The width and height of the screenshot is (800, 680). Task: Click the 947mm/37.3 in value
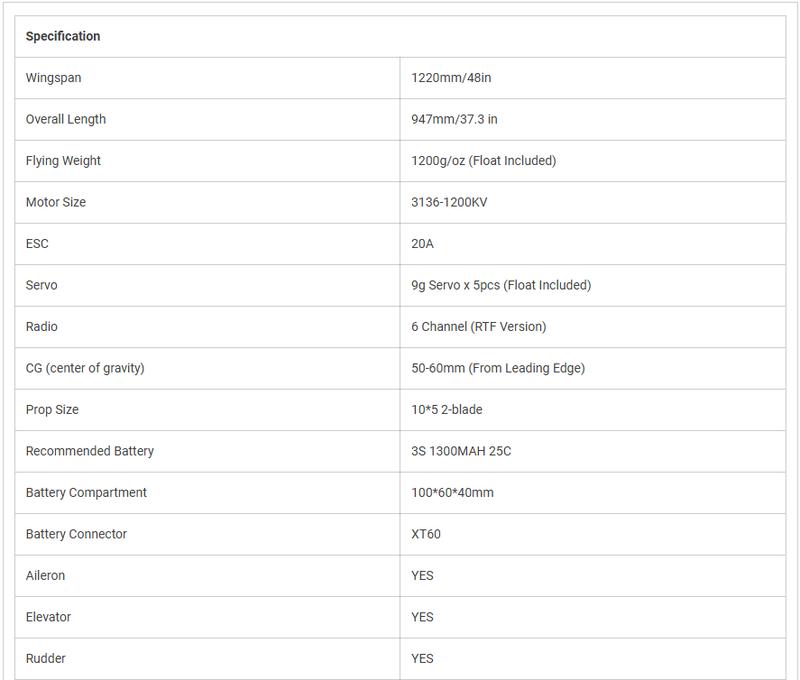pos(454,119)
